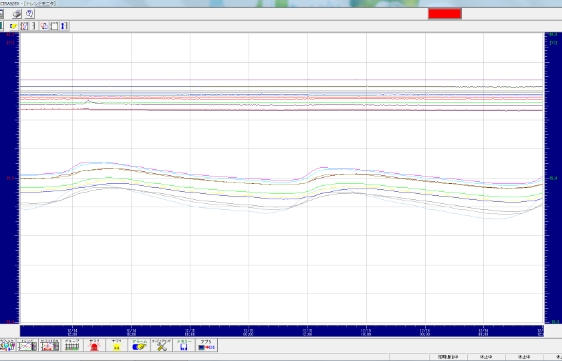Click the yellow pointer tool icon

click(13, 26)
